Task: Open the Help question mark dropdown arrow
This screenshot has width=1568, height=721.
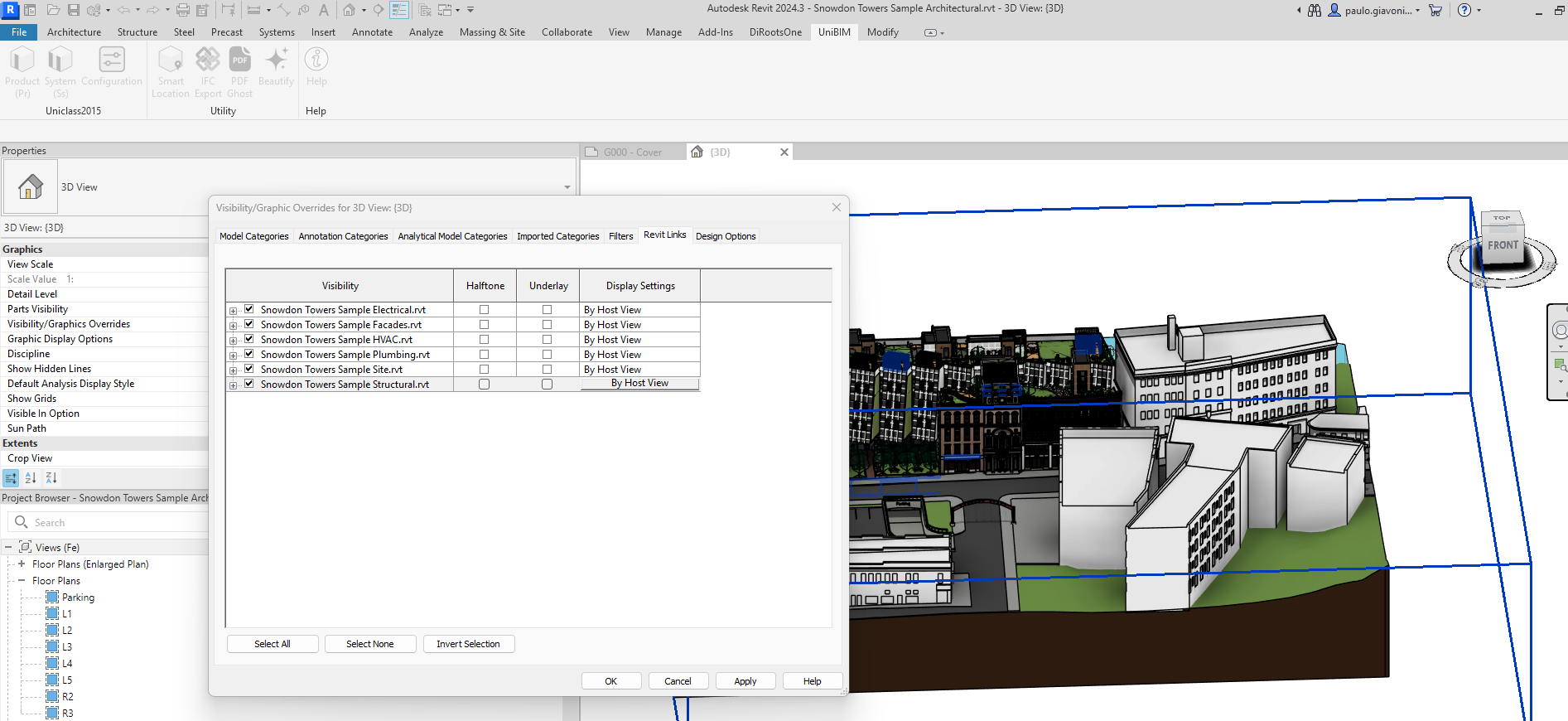Action: coord(1479,11)
